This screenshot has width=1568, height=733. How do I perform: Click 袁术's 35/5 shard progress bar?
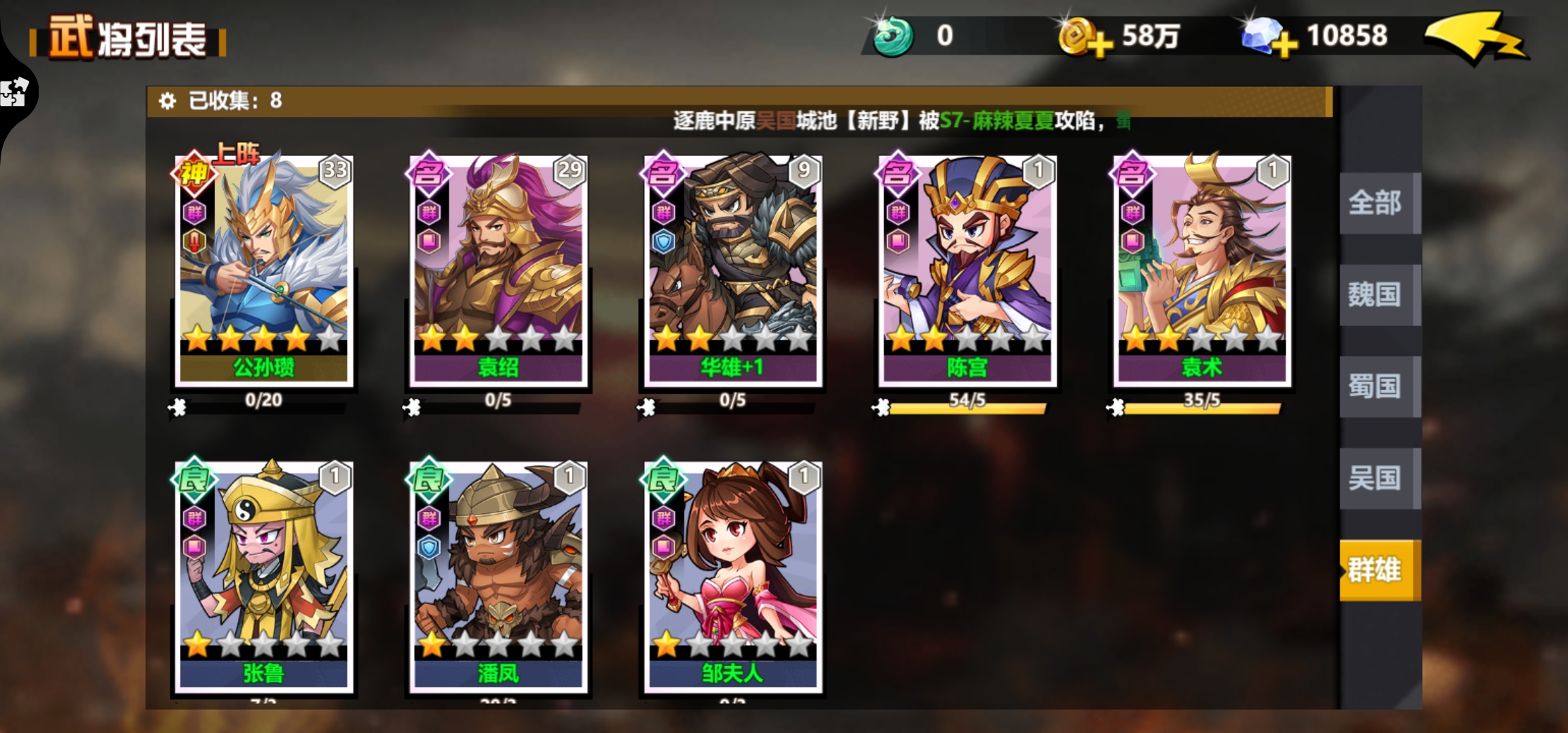[1201, 407]
